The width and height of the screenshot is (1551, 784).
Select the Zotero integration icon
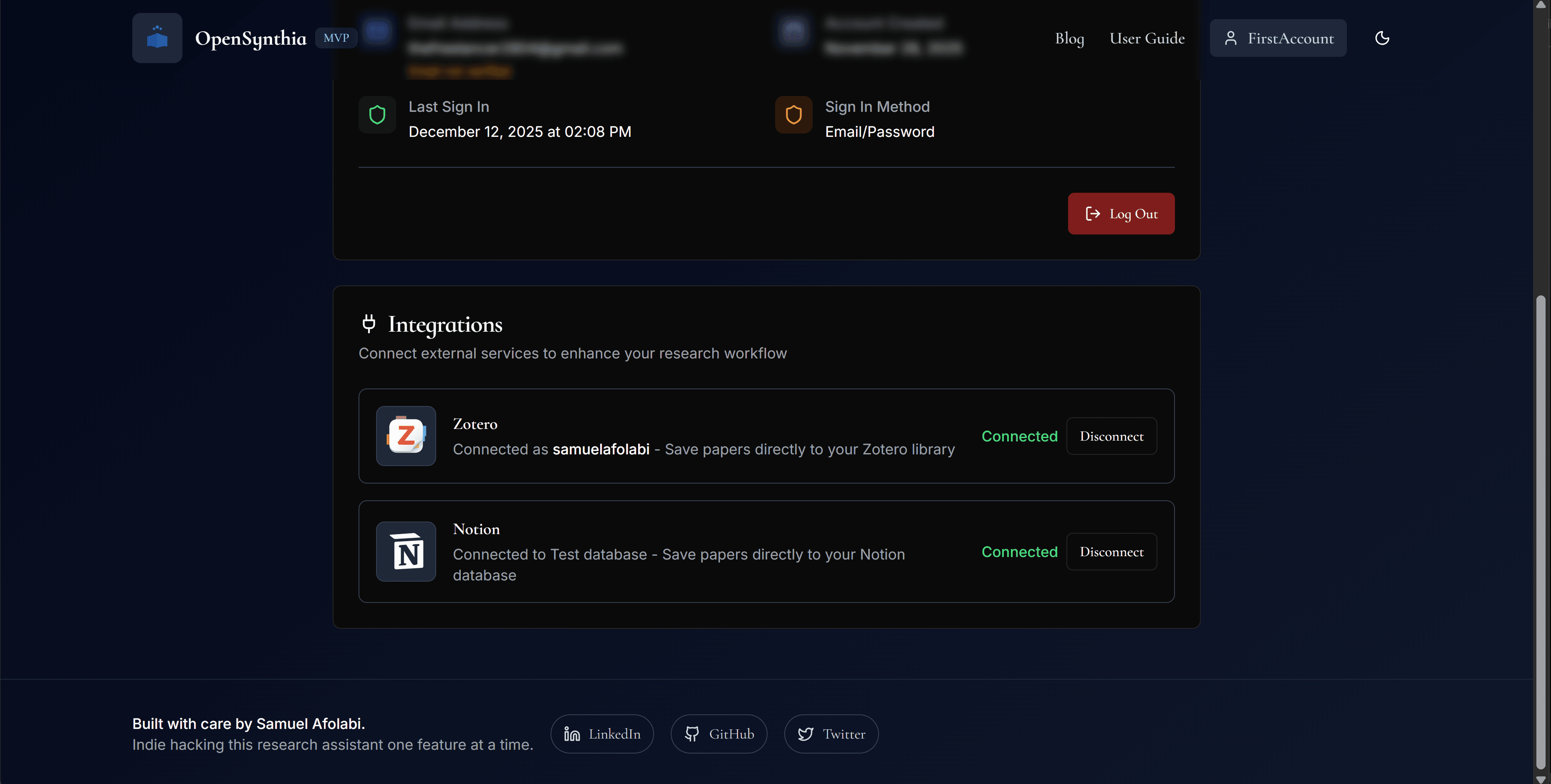click(406, 436)
